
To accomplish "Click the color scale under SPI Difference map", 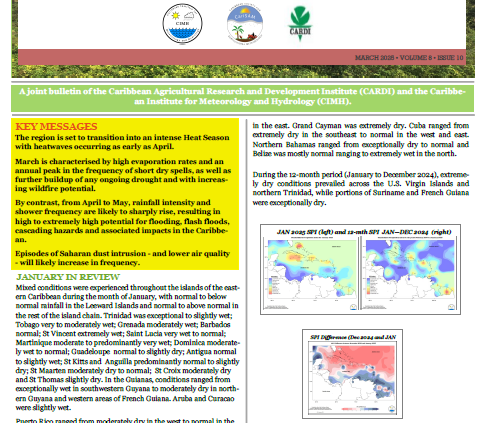I will click(x=360, y=409).
